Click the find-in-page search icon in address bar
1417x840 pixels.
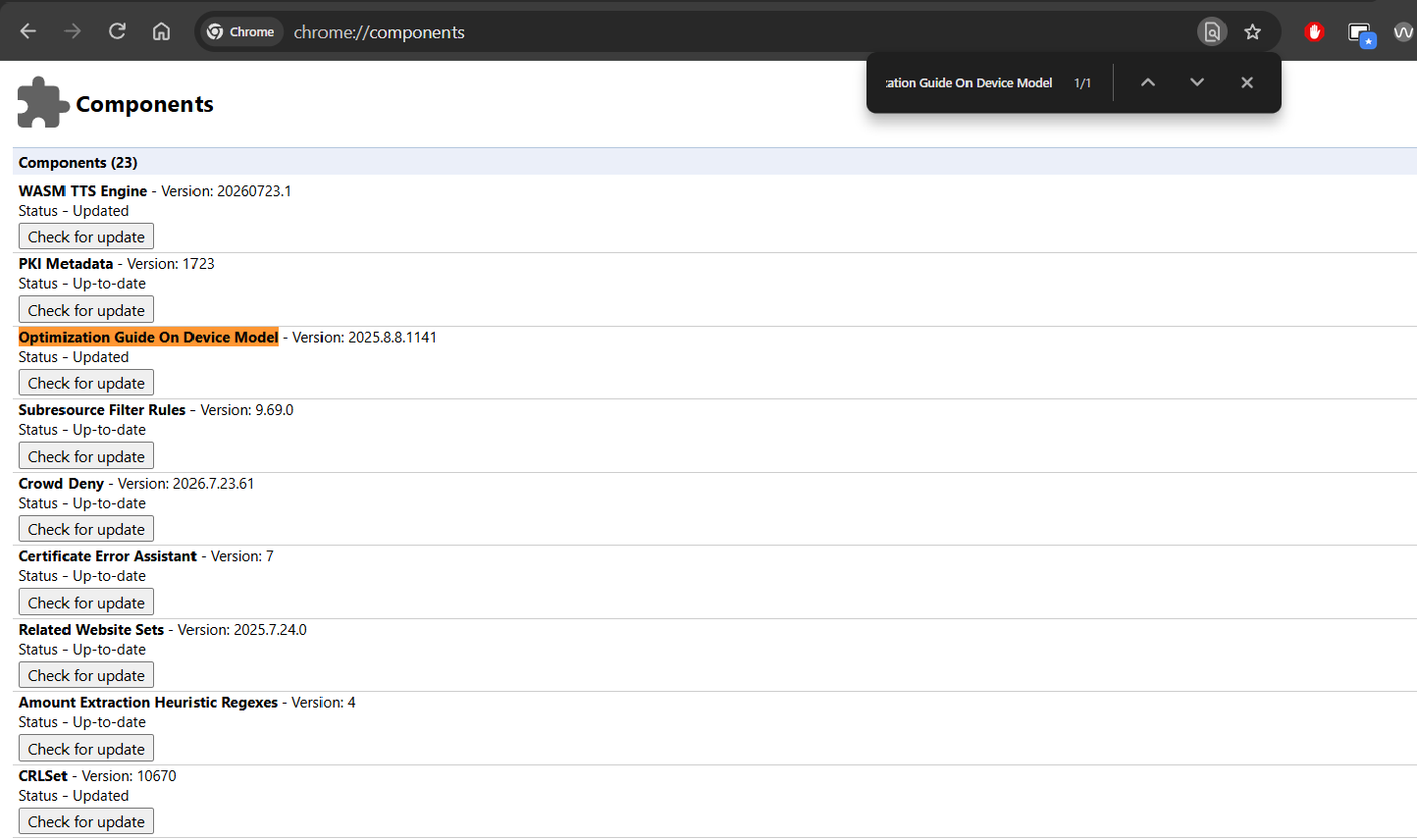click(x=1212, y=31)
